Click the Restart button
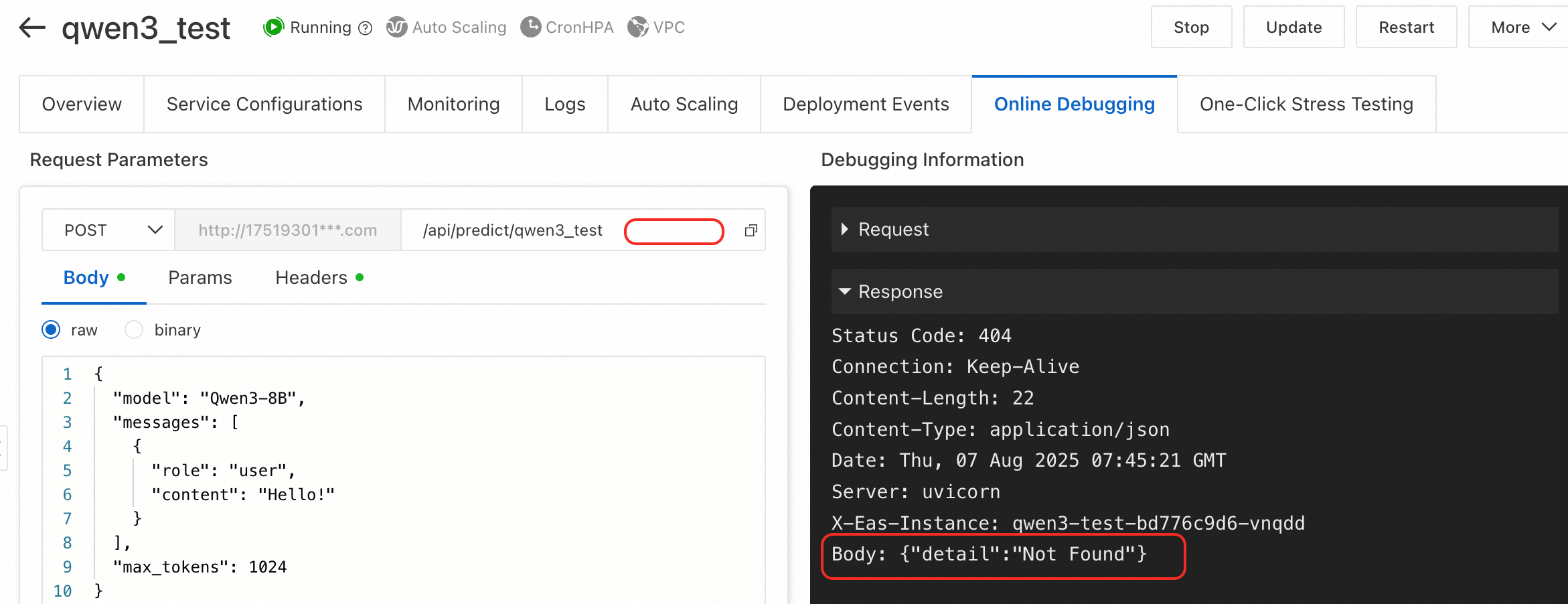1568x604 pixels. (1406, 27)
